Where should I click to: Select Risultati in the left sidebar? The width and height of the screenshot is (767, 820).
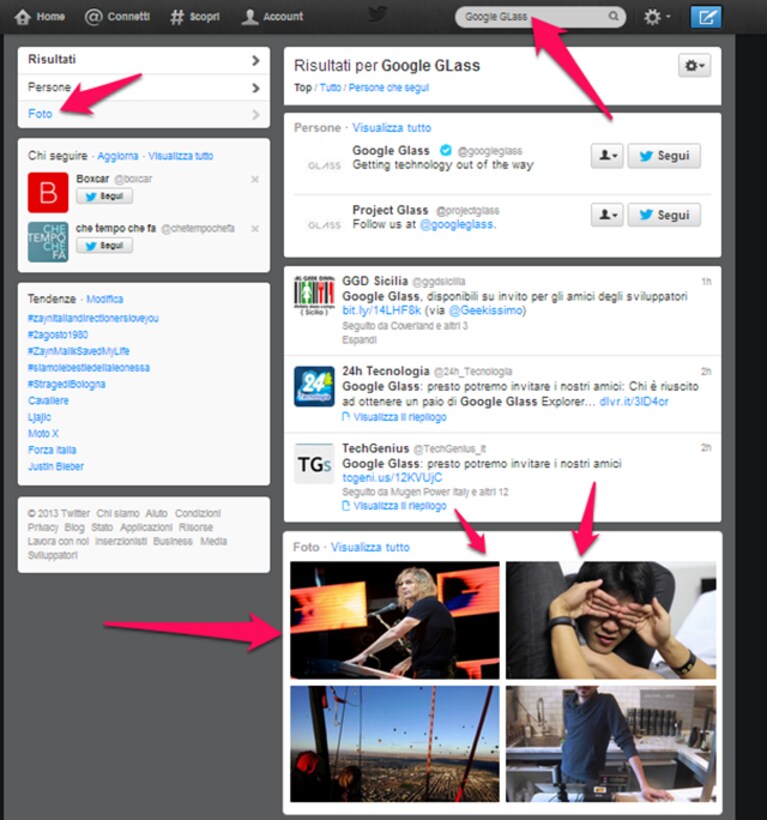tap(144, 60)
